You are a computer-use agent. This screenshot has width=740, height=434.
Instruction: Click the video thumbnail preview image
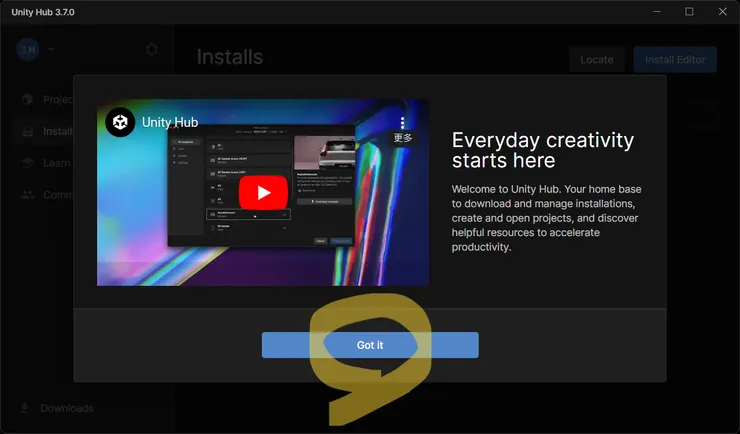[263, 192]
